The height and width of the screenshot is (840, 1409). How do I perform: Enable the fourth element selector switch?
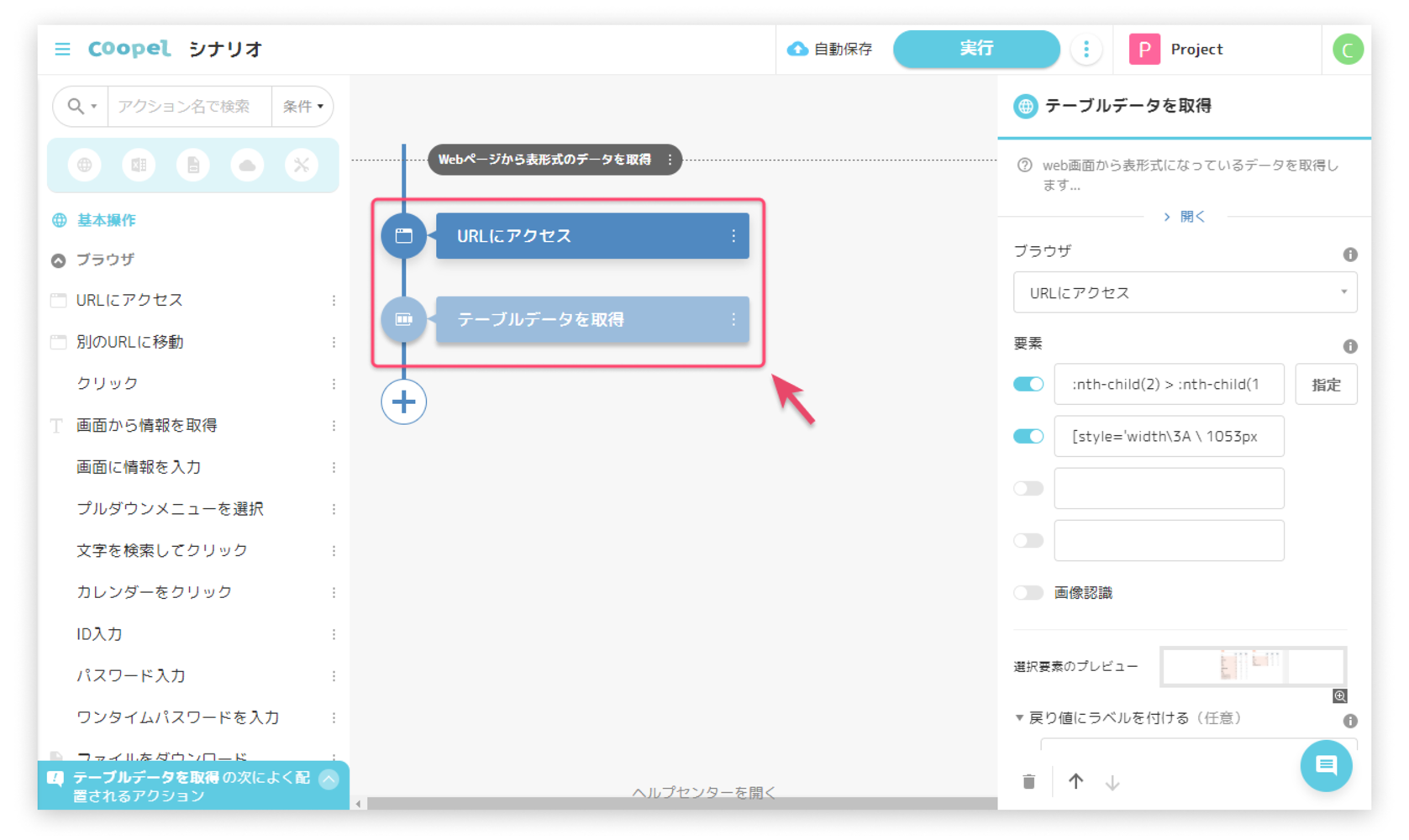[1028, 540]
